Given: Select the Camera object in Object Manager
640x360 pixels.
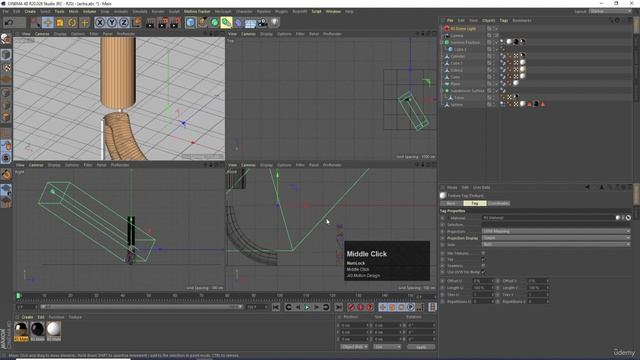Looking at the screenshot, I should click(x=457, y=36).
